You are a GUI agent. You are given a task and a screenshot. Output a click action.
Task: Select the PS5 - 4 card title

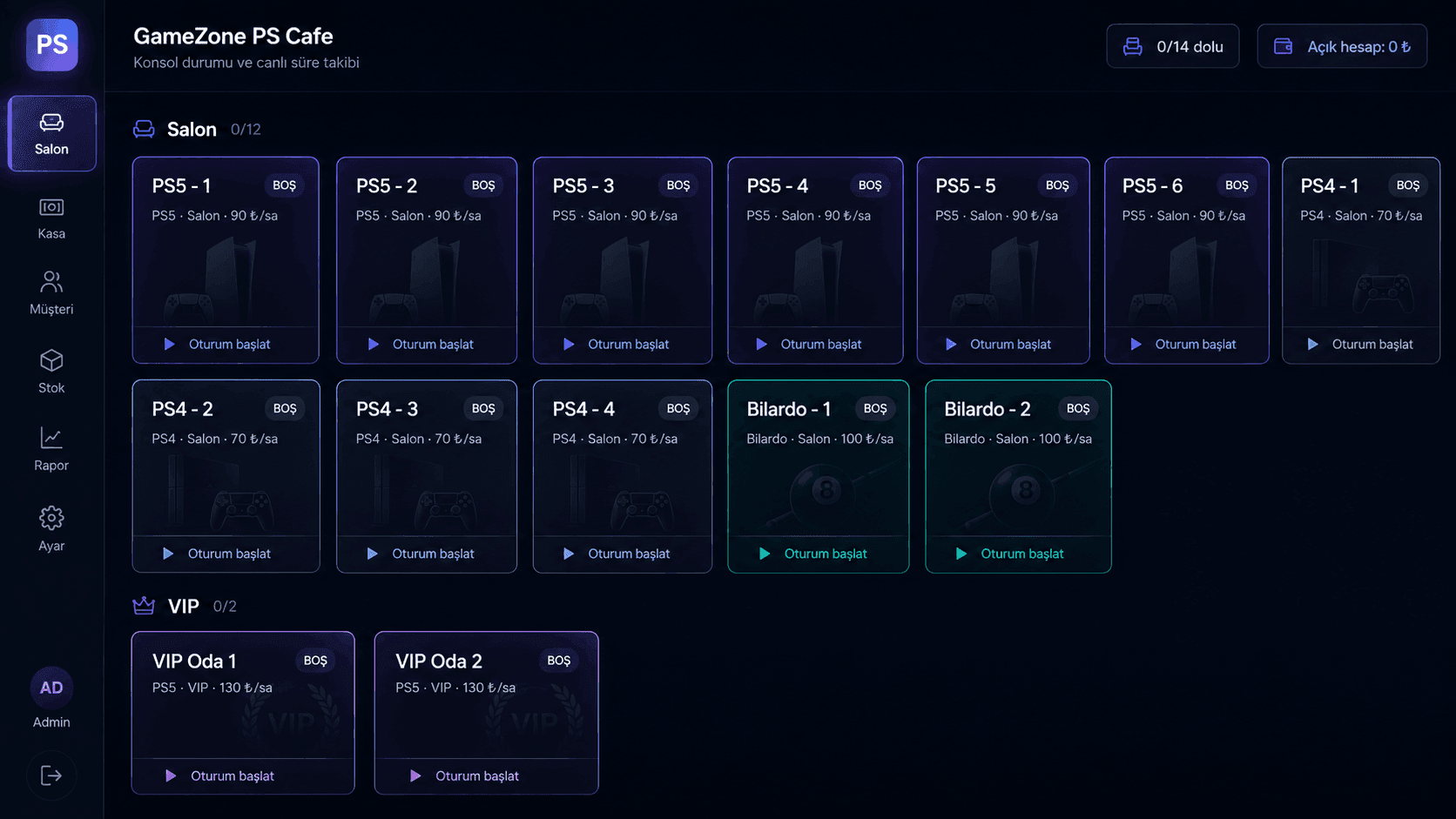point(778,186)
